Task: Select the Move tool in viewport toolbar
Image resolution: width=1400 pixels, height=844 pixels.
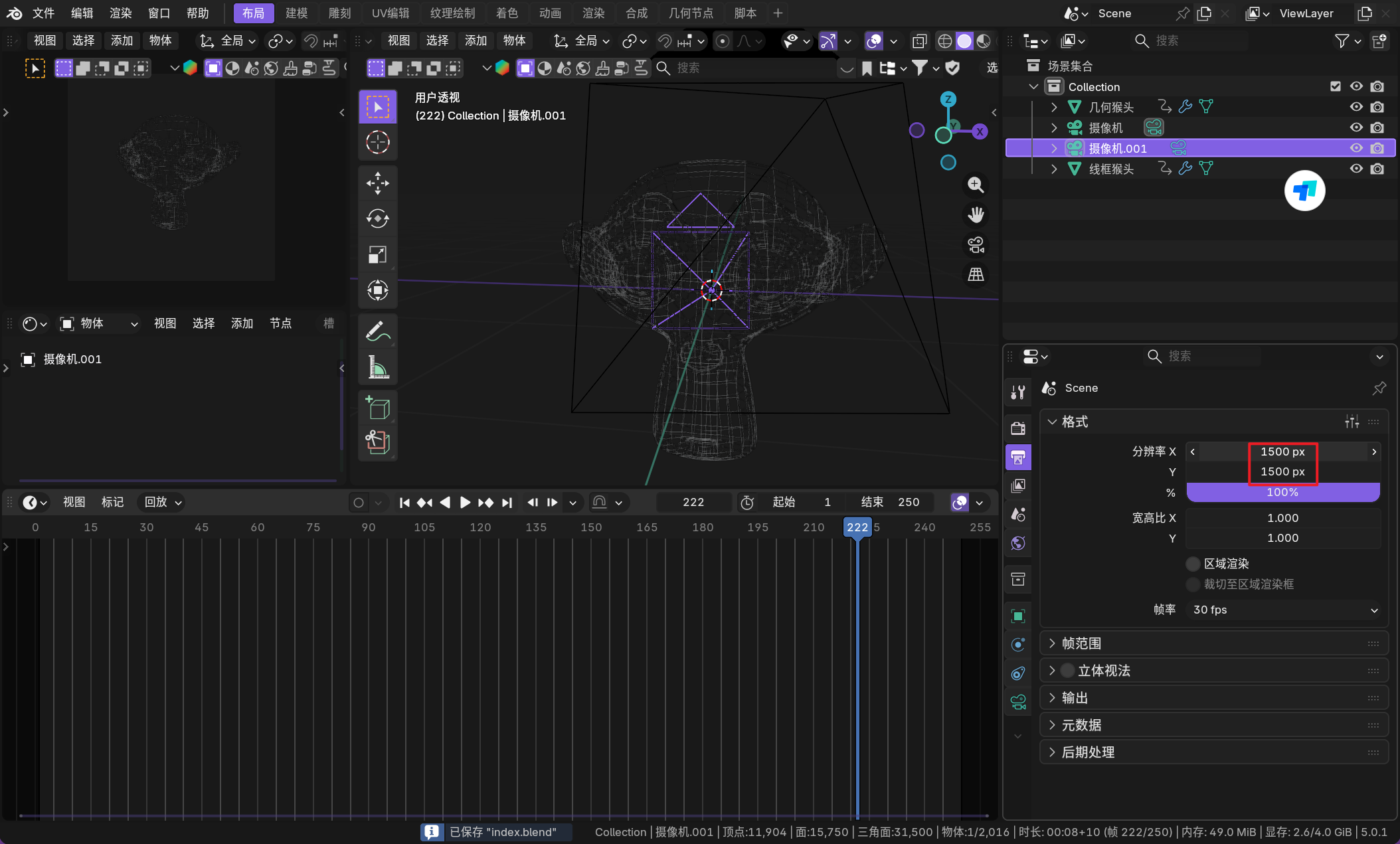Action: [x=377, y=183]
